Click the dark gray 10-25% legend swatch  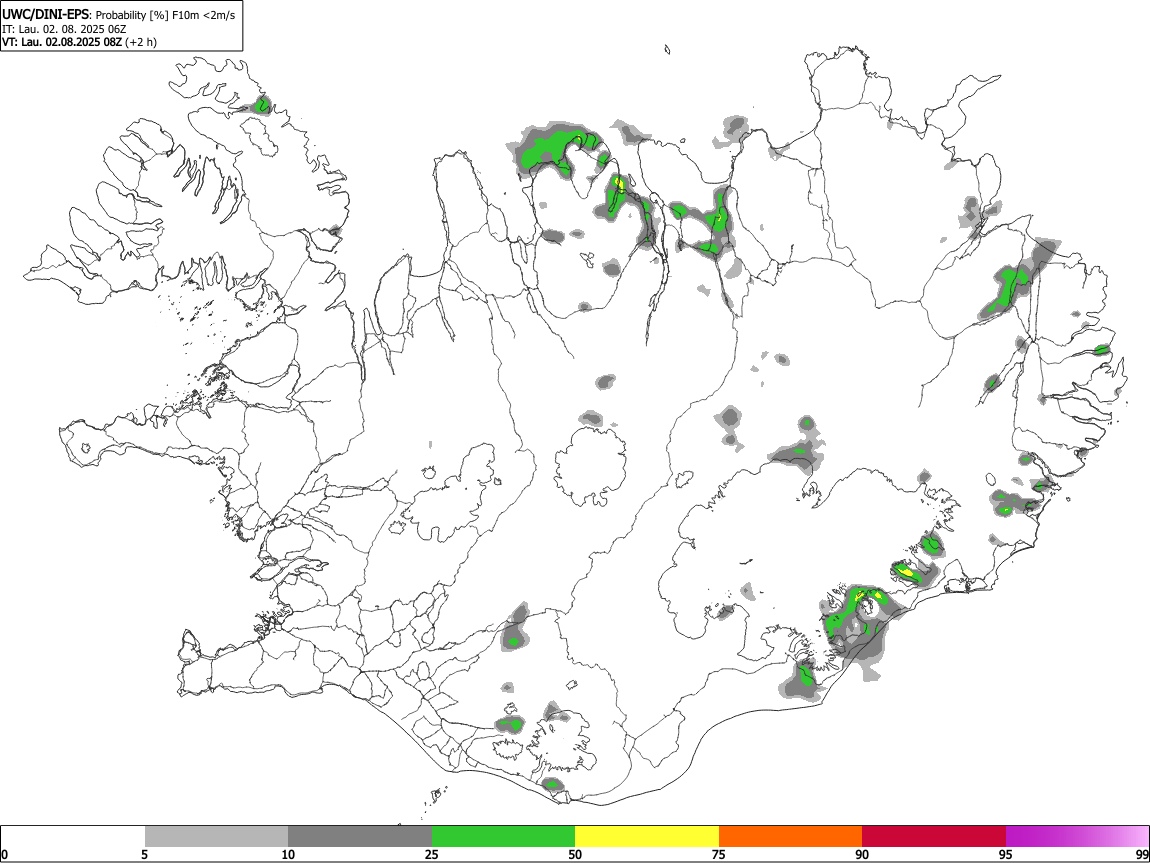point(360,837)
